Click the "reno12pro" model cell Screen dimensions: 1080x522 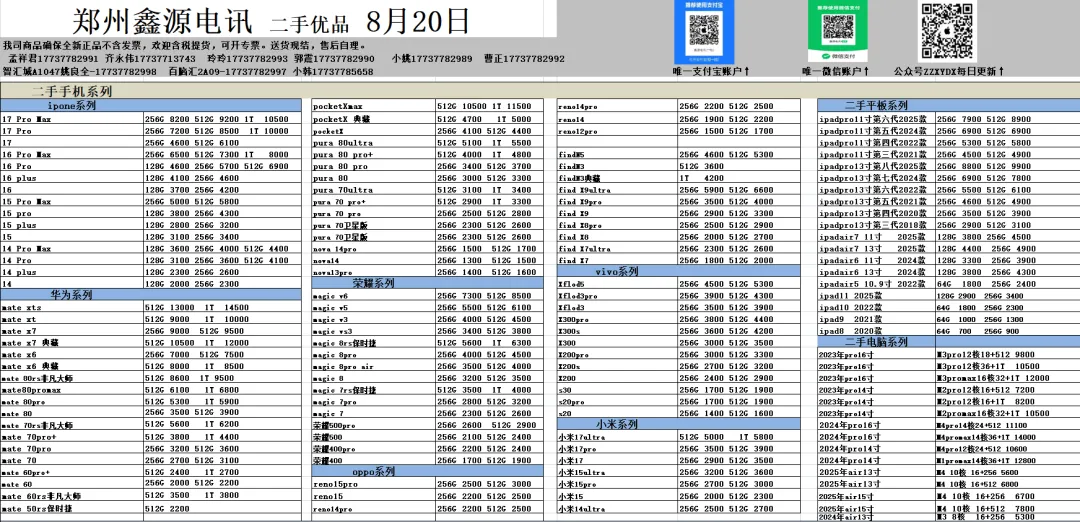[x=617, y=130]
